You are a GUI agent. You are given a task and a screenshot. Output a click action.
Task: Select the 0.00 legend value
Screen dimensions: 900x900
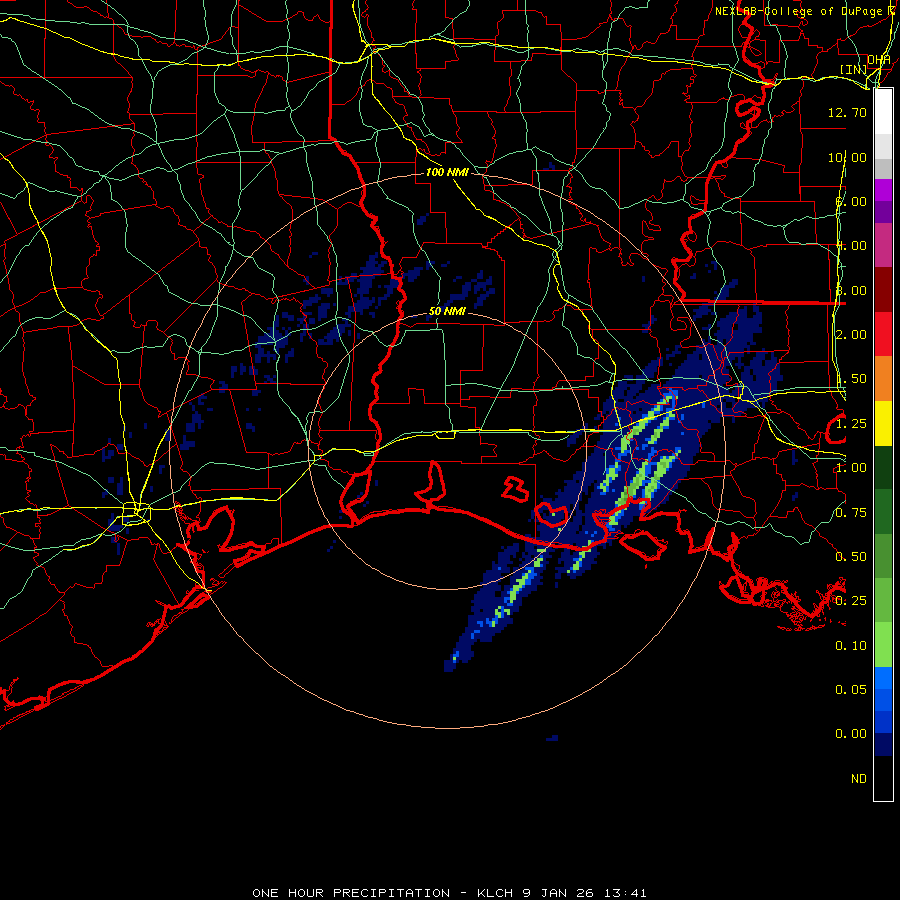tap(851, 734)
